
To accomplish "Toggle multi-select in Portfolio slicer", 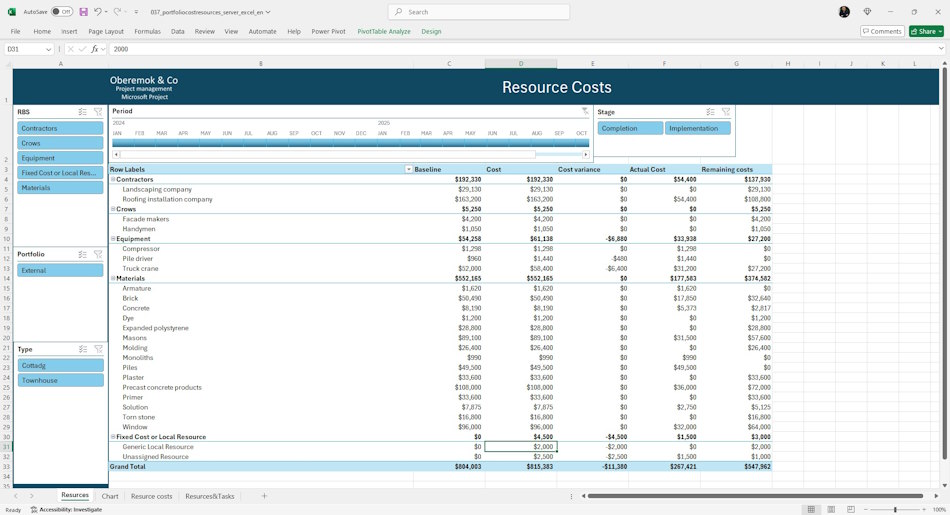I will [82, 254].
